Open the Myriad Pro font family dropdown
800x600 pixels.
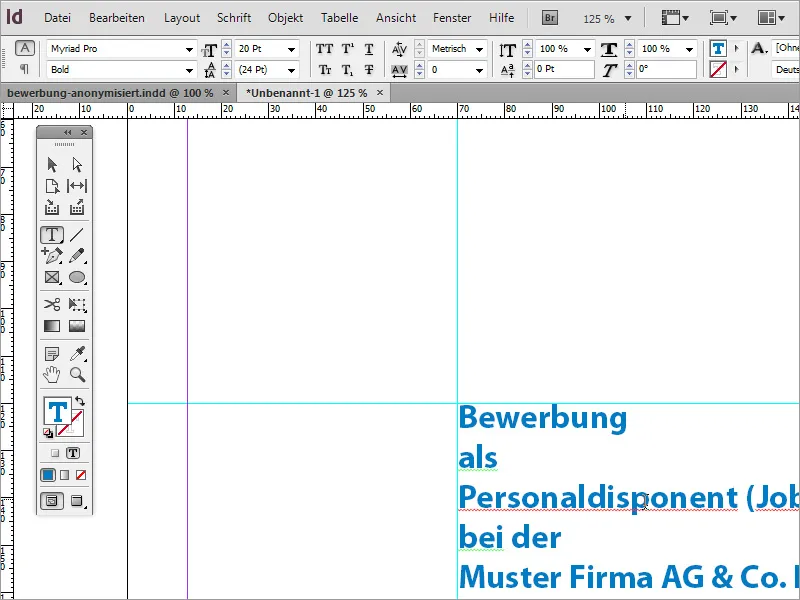[x=189, y=49]
